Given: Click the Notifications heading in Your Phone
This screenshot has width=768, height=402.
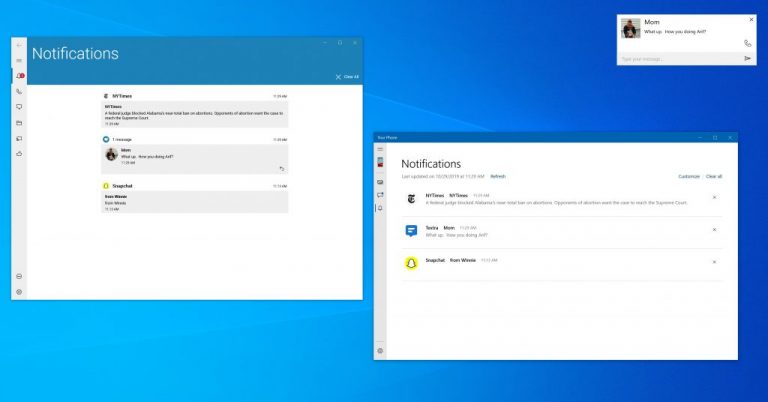Looking at the screenshot, I should [x=431, y=164].
